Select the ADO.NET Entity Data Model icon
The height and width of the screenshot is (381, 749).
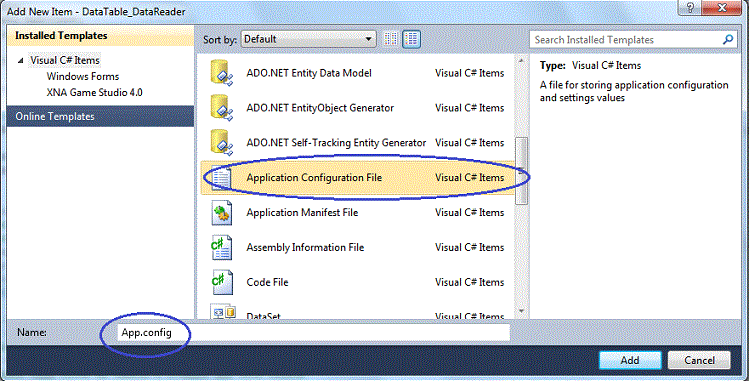click(x=222, y=73)
